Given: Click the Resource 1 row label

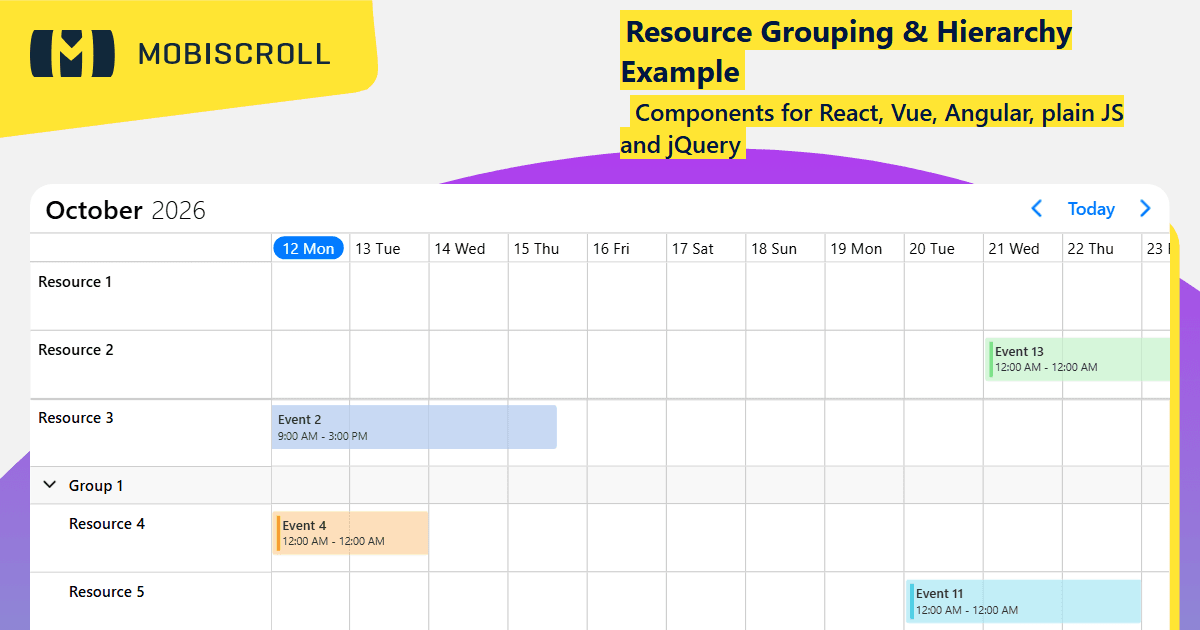Looking at the screenshot, I should (75, 282).
